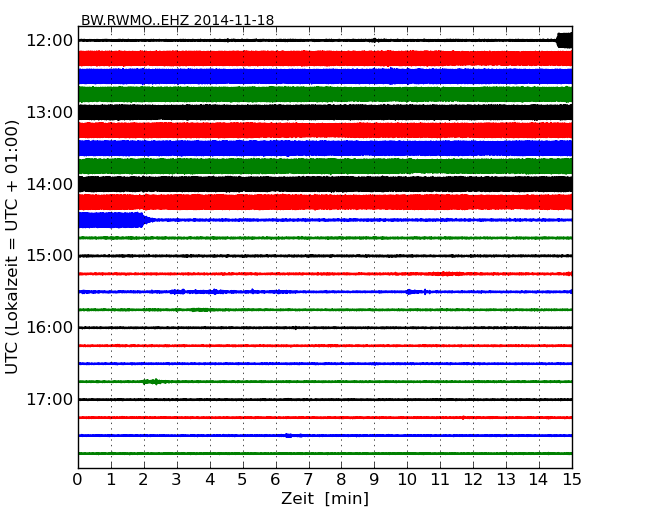Click the y-axis title "UTC (Lokalzeit = UTC + 01:00)"
The image size is (650, 520).
click(12, 247)
